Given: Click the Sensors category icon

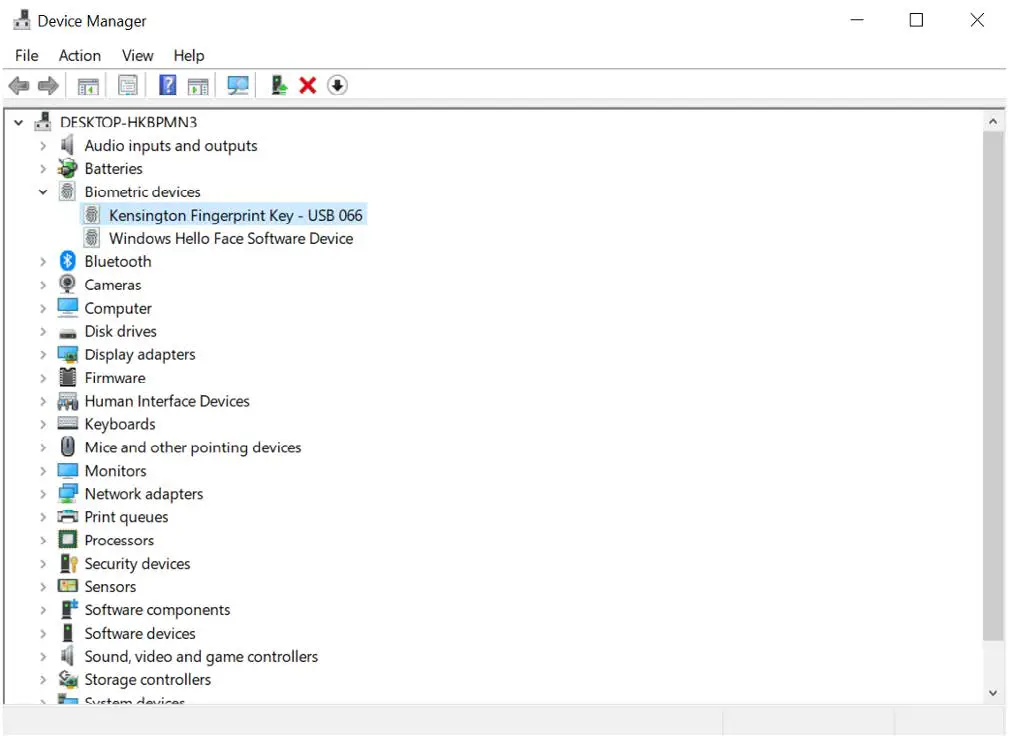Looking at the screenshot, I should tap(68, 586).
